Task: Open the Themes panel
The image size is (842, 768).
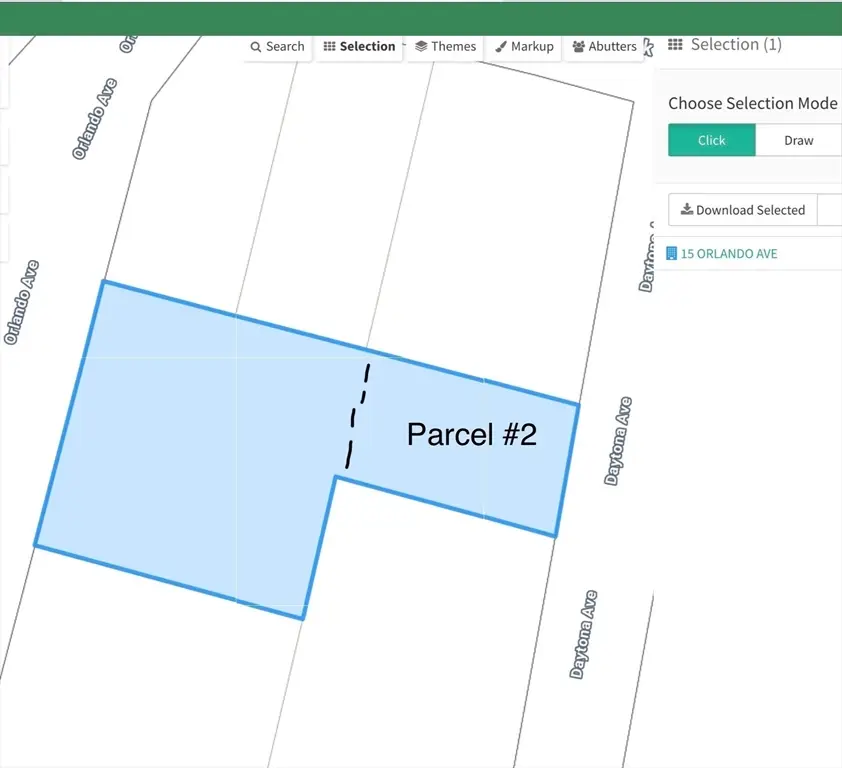Action: [444, 46]
